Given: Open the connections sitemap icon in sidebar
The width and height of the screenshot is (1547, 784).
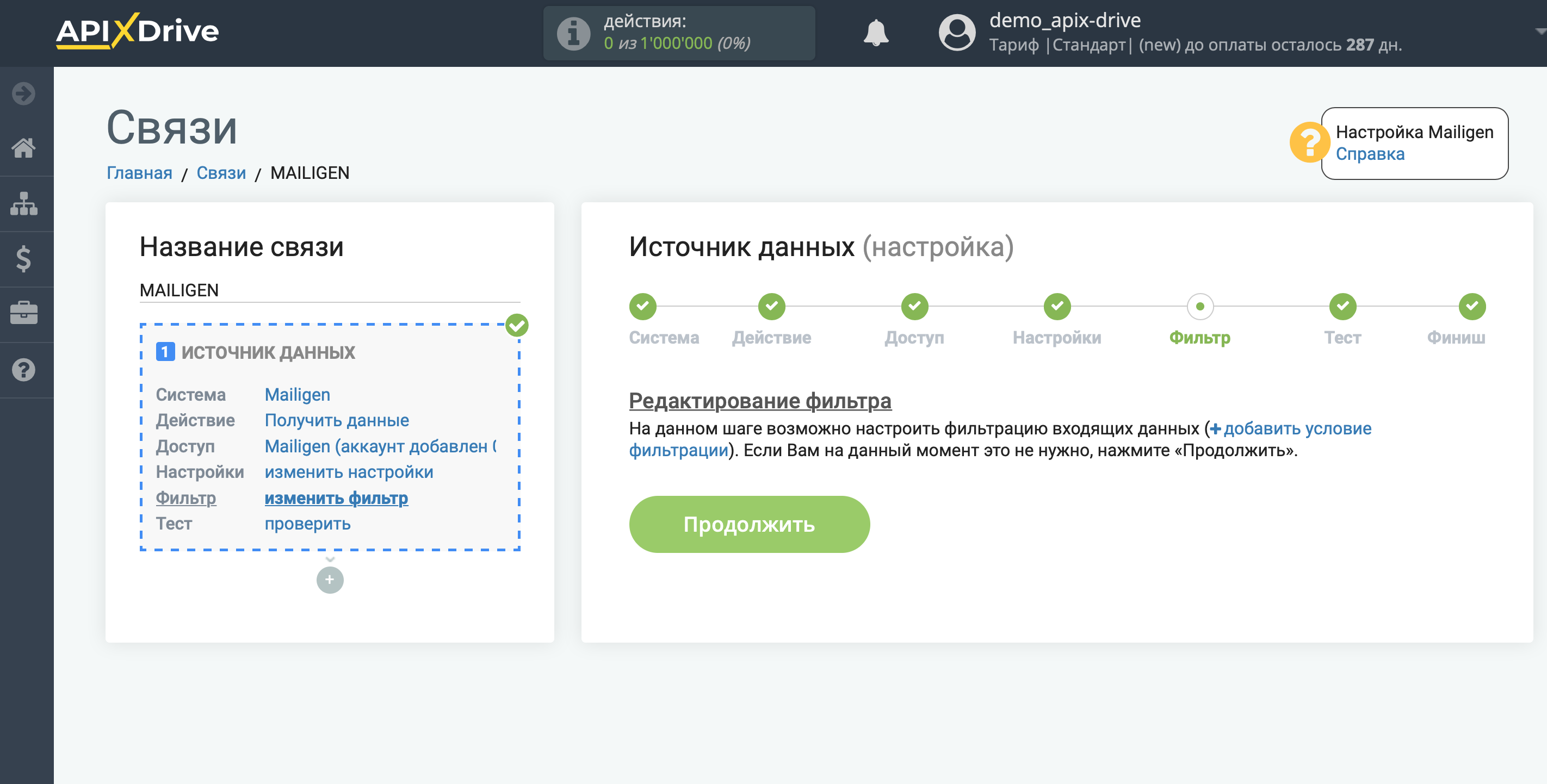Looking at the screenshot, I should pyautogui.click(x=23, y=203).
